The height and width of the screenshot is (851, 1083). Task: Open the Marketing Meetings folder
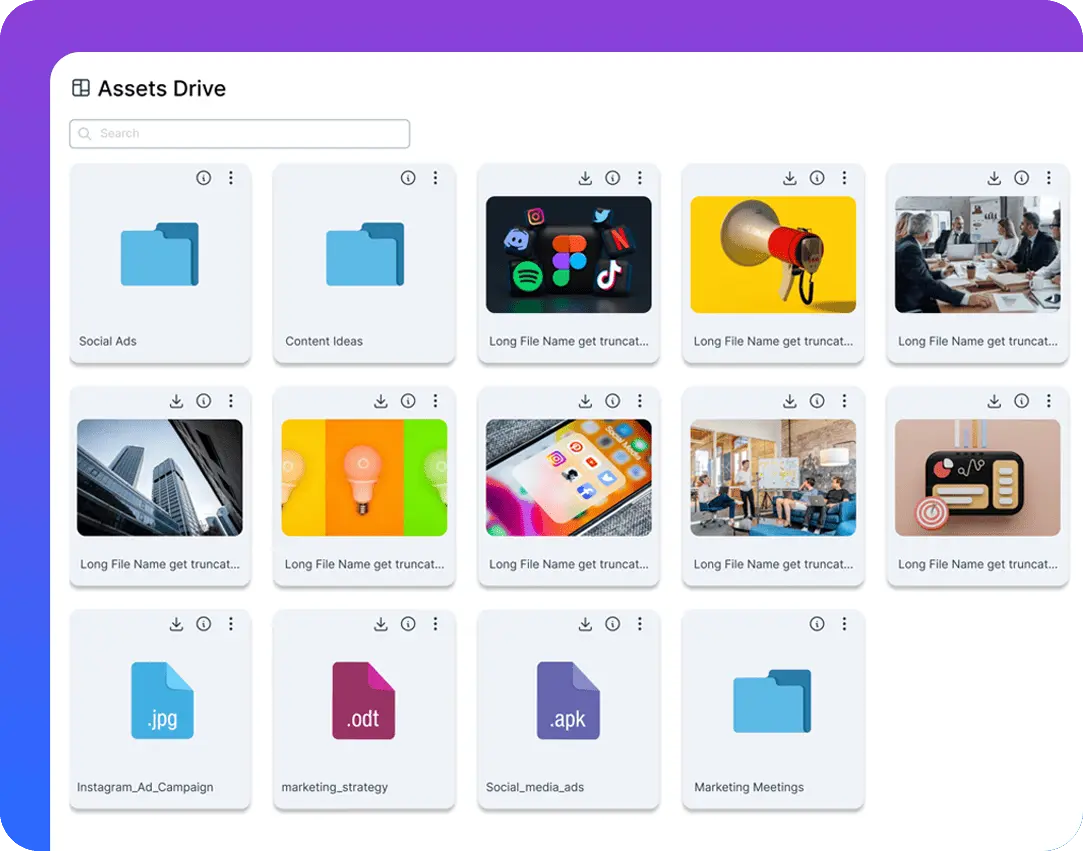click(x=772, y=699)
